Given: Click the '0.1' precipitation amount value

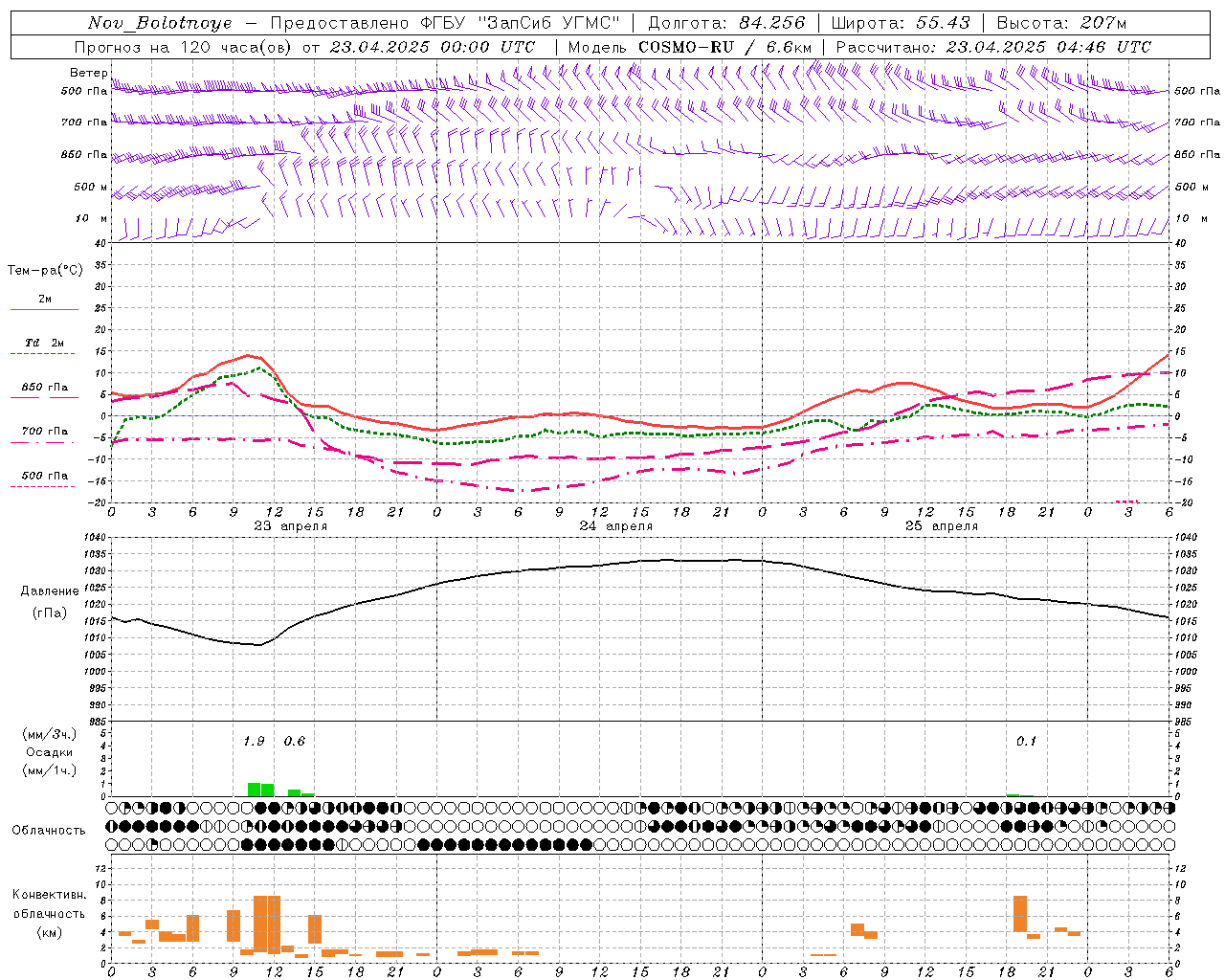Looking at the screenshot, I should point(1026,742).
